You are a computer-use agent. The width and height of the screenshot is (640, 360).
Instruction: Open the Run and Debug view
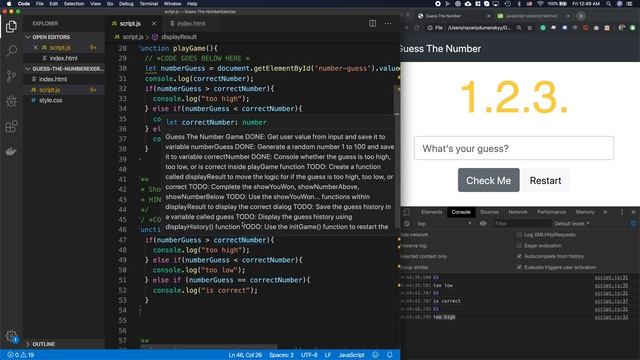[x=11, y=101]
